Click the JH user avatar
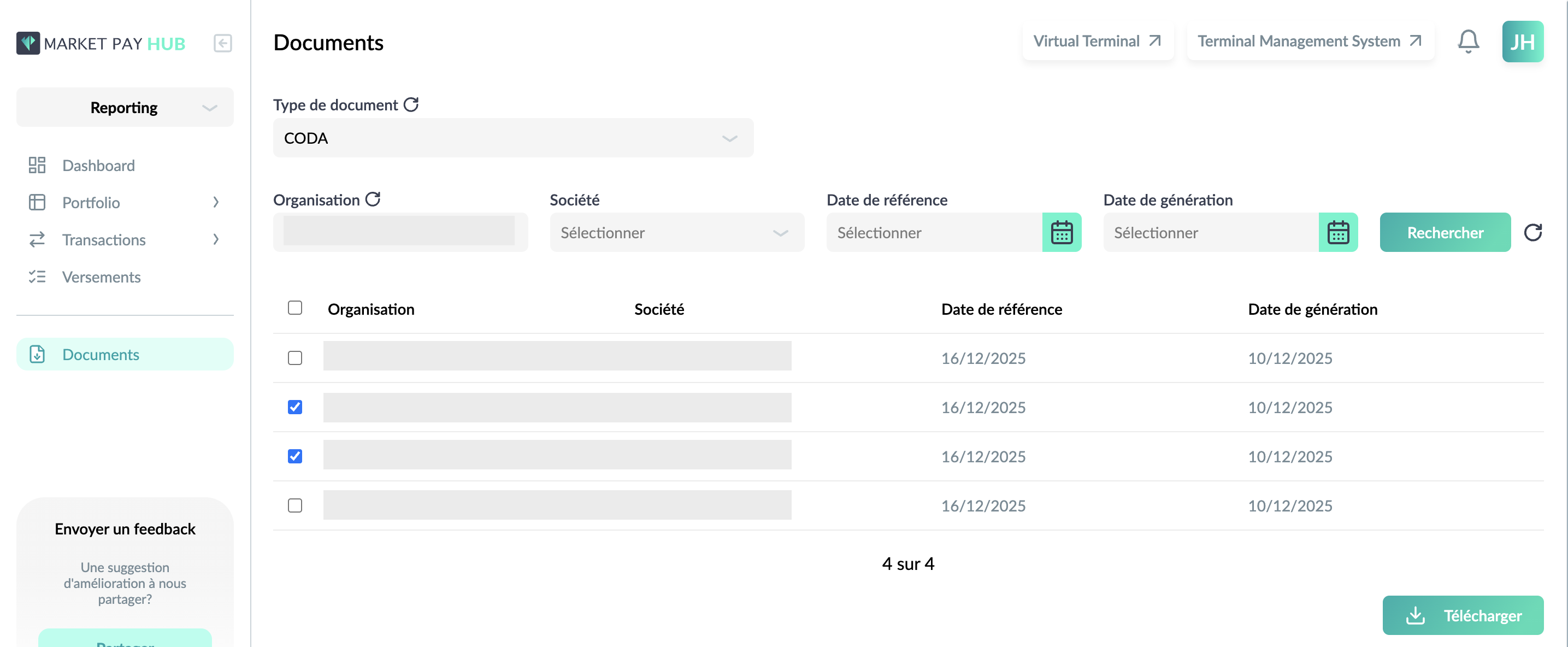The image size is (1568, 647). coord(1522,42)
